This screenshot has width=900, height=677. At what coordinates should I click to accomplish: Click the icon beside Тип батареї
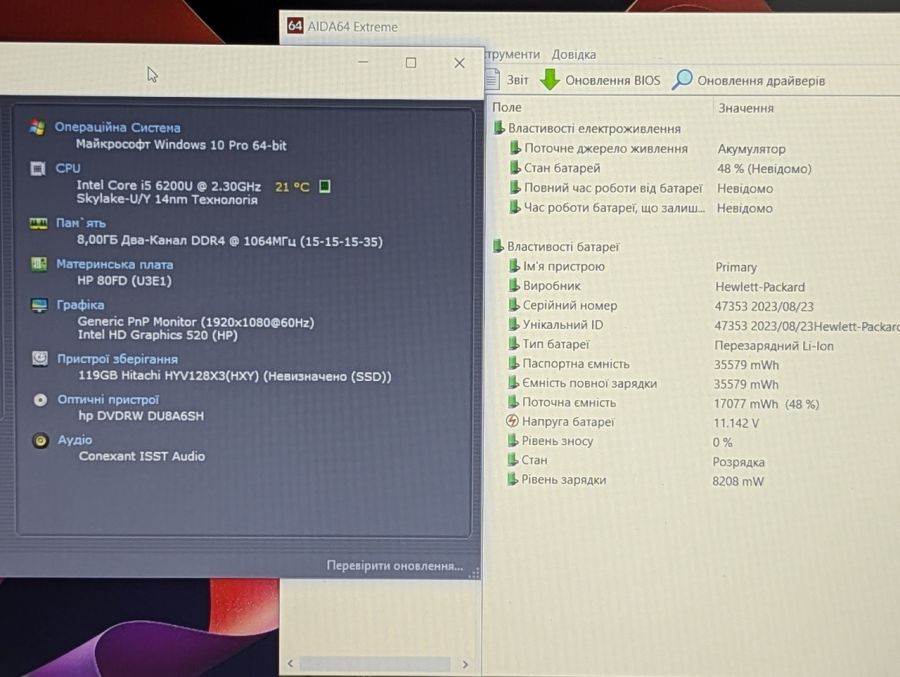tap(513, 344)
